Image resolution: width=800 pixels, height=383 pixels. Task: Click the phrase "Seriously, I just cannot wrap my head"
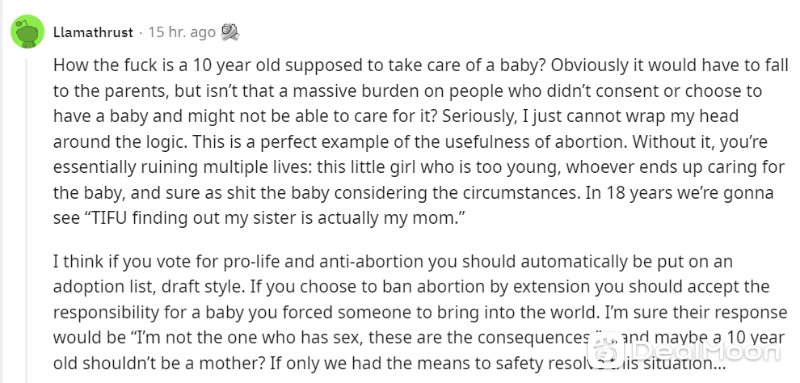pos(590,117)
